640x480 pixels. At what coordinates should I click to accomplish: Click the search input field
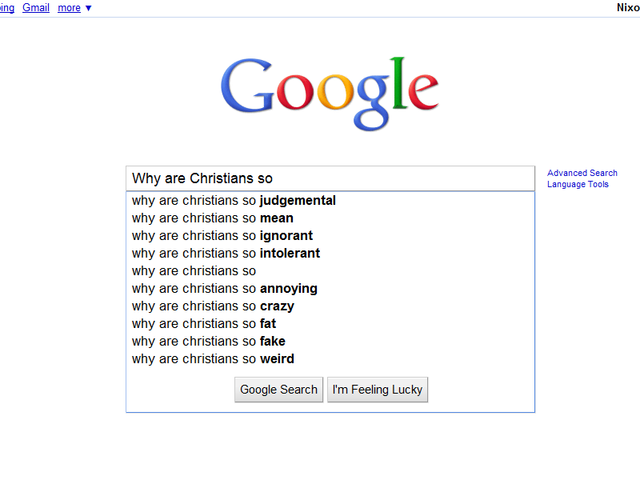[330, 178]
